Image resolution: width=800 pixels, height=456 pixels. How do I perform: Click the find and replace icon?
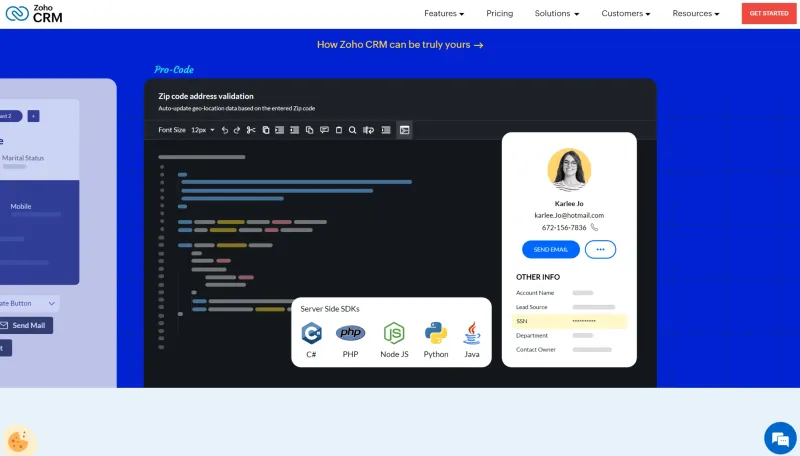tap(368, 130)
